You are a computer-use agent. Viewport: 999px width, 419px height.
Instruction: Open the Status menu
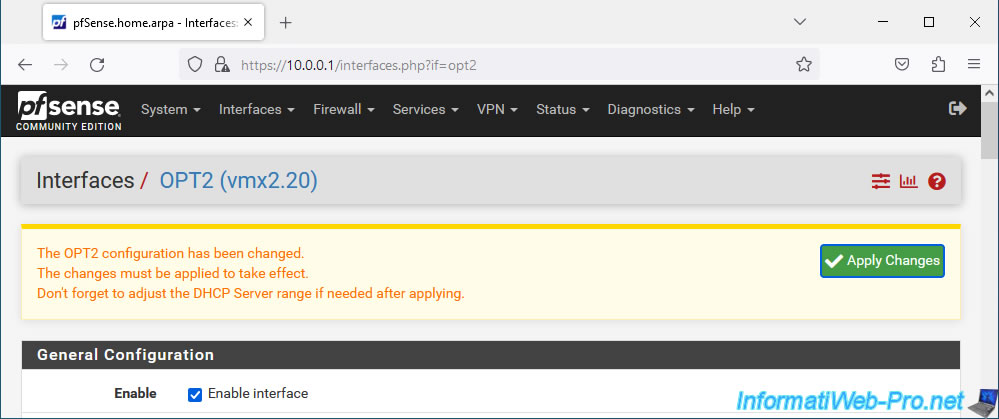pos(563,110)
